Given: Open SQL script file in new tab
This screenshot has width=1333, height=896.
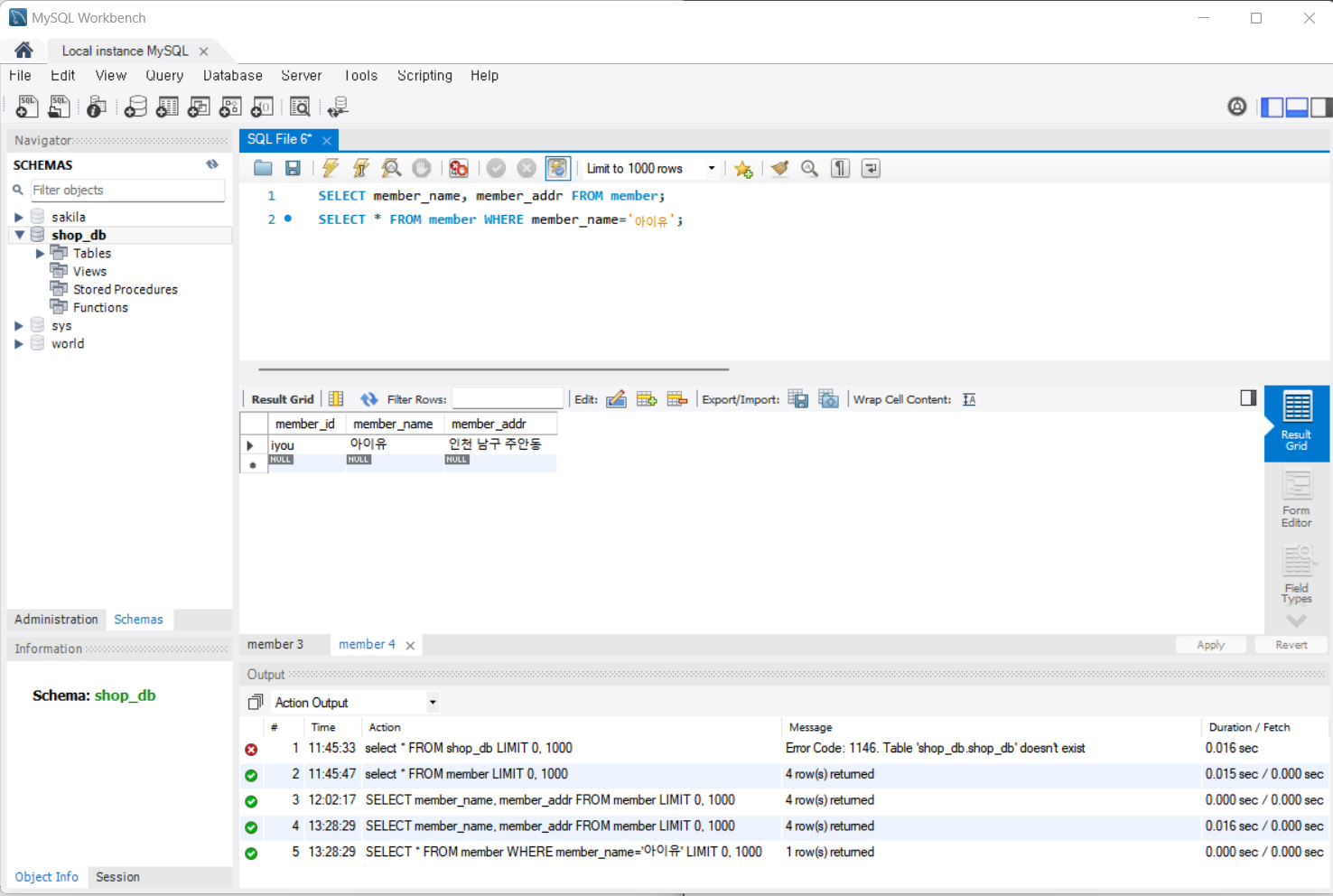Looking at the screenshot, I should 59,107.
